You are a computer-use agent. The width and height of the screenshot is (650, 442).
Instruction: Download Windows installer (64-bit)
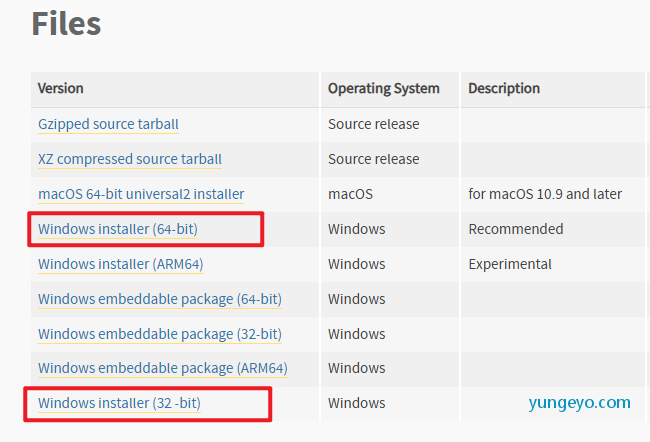click(x=118, y=229)
